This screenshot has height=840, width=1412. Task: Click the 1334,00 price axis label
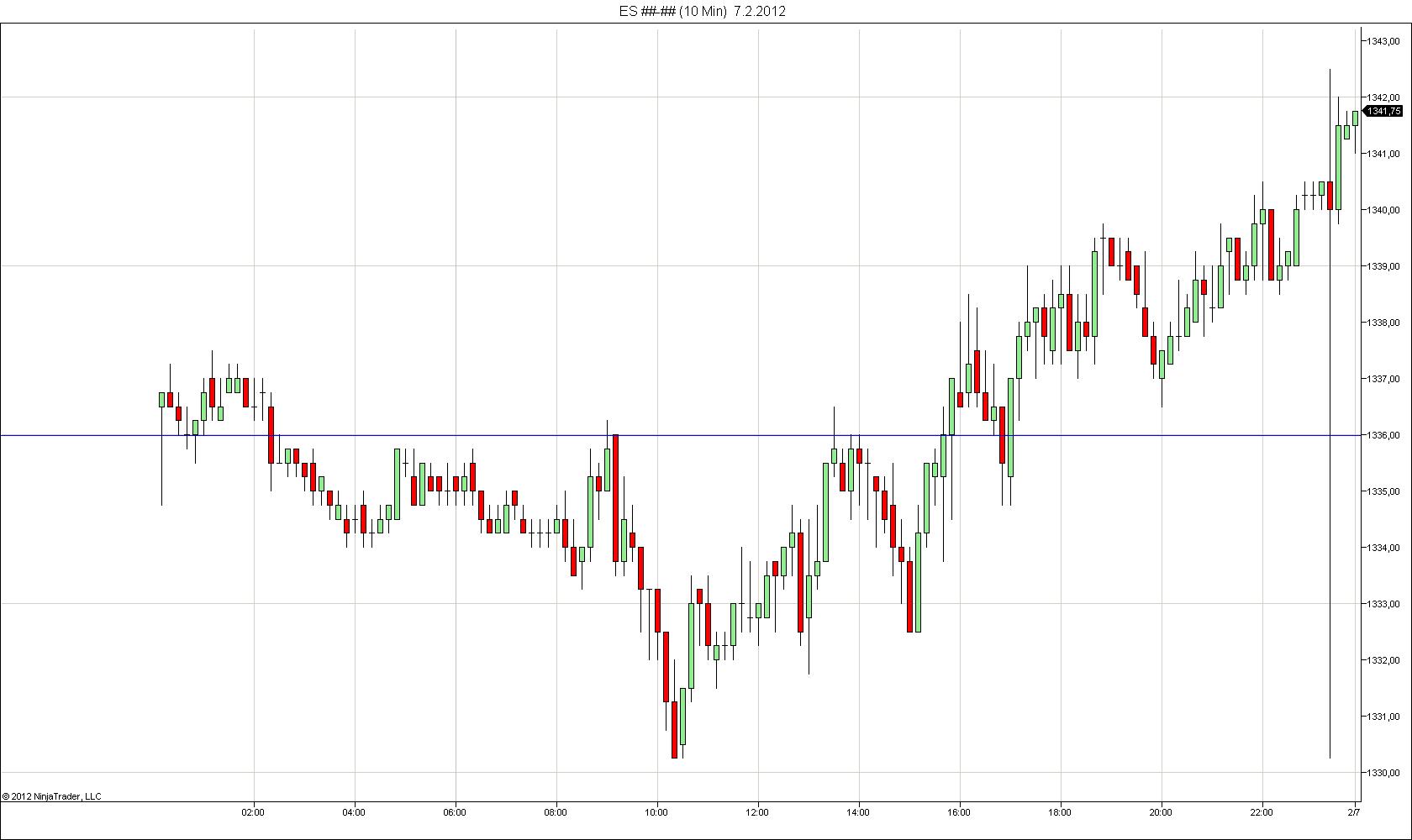pos(1383,548)
